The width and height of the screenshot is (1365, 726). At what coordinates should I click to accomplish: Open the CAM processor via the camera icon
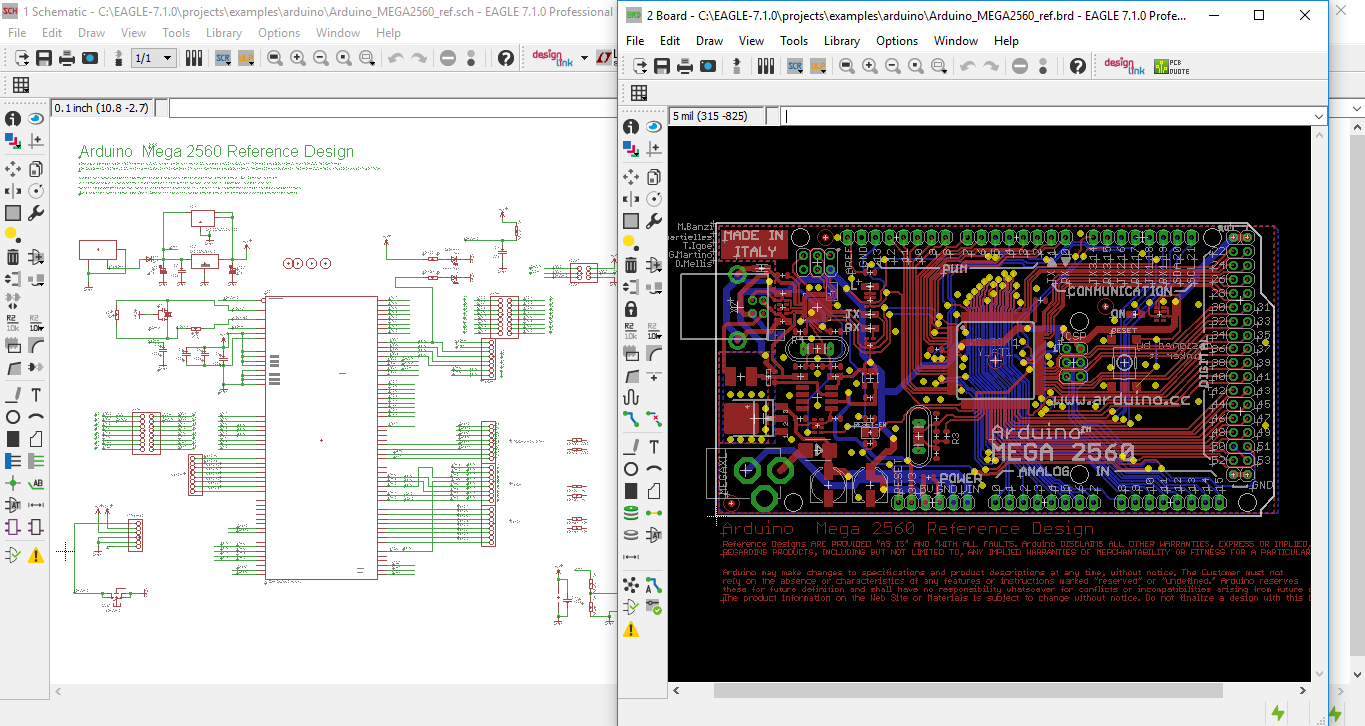pos(706,65)
